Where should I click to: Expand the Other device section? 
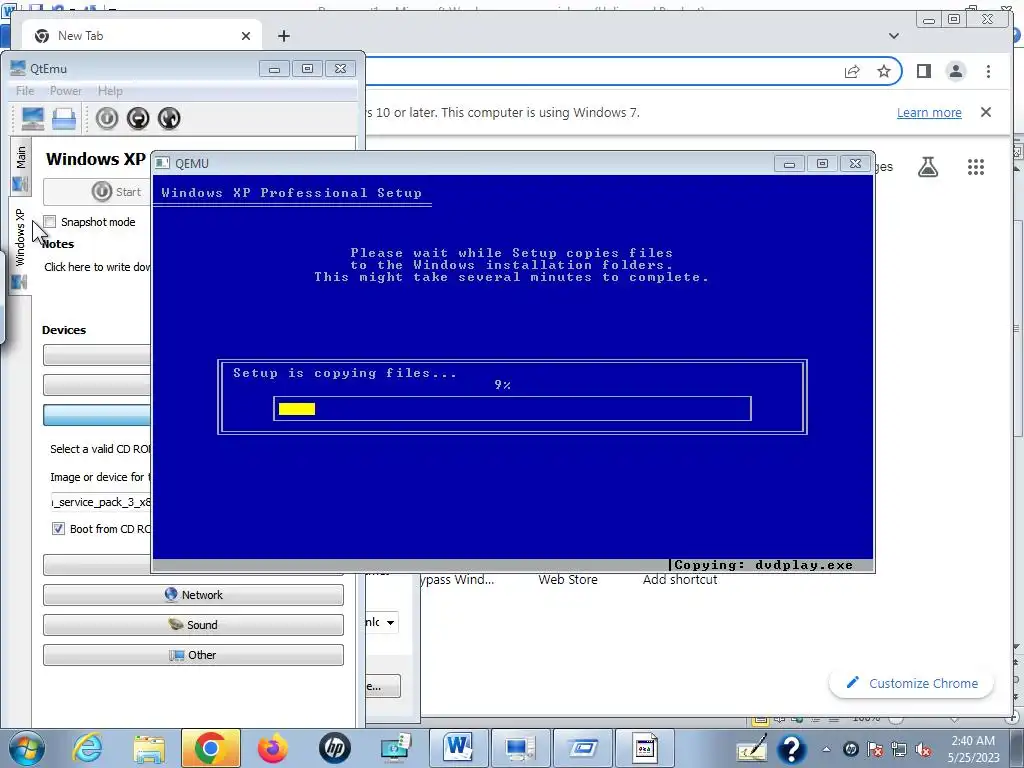[193, 655]
